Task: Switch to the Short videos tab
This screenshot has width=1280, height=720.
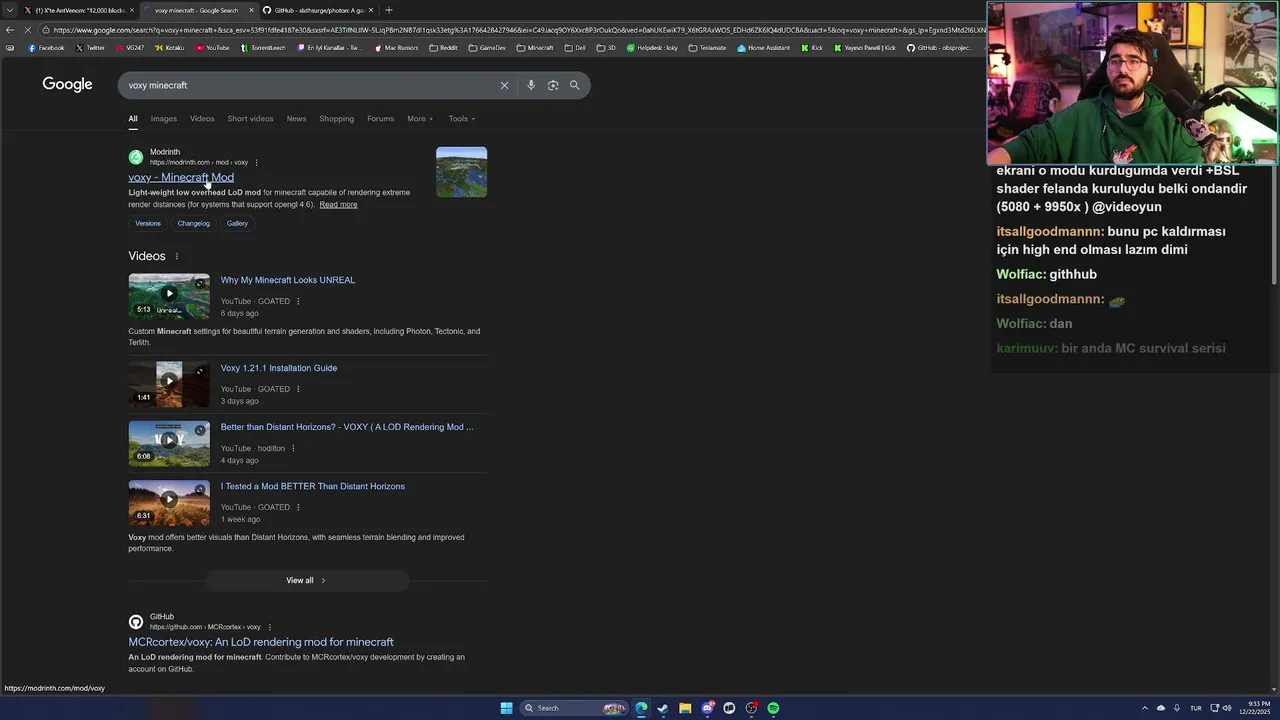Action: point(250,119)
